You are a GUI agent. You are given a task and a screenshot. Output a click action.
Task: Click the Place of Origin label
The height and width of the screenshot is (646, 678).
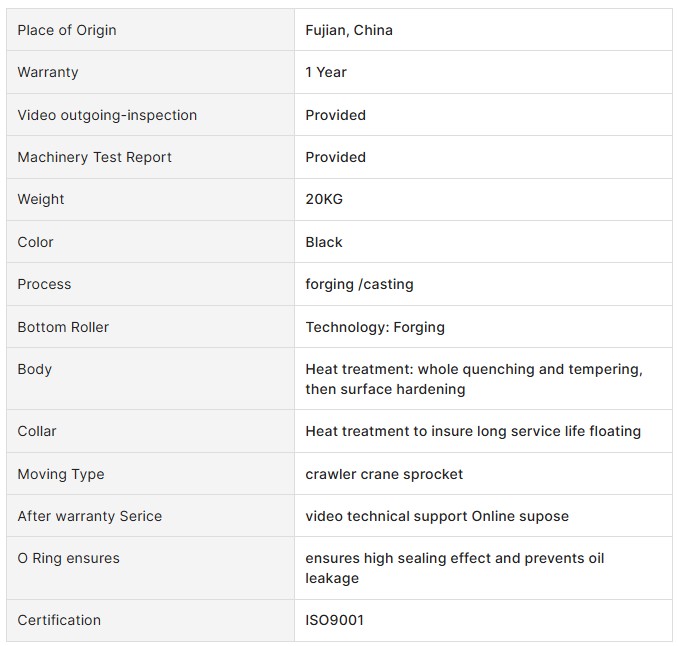[67, 30]
